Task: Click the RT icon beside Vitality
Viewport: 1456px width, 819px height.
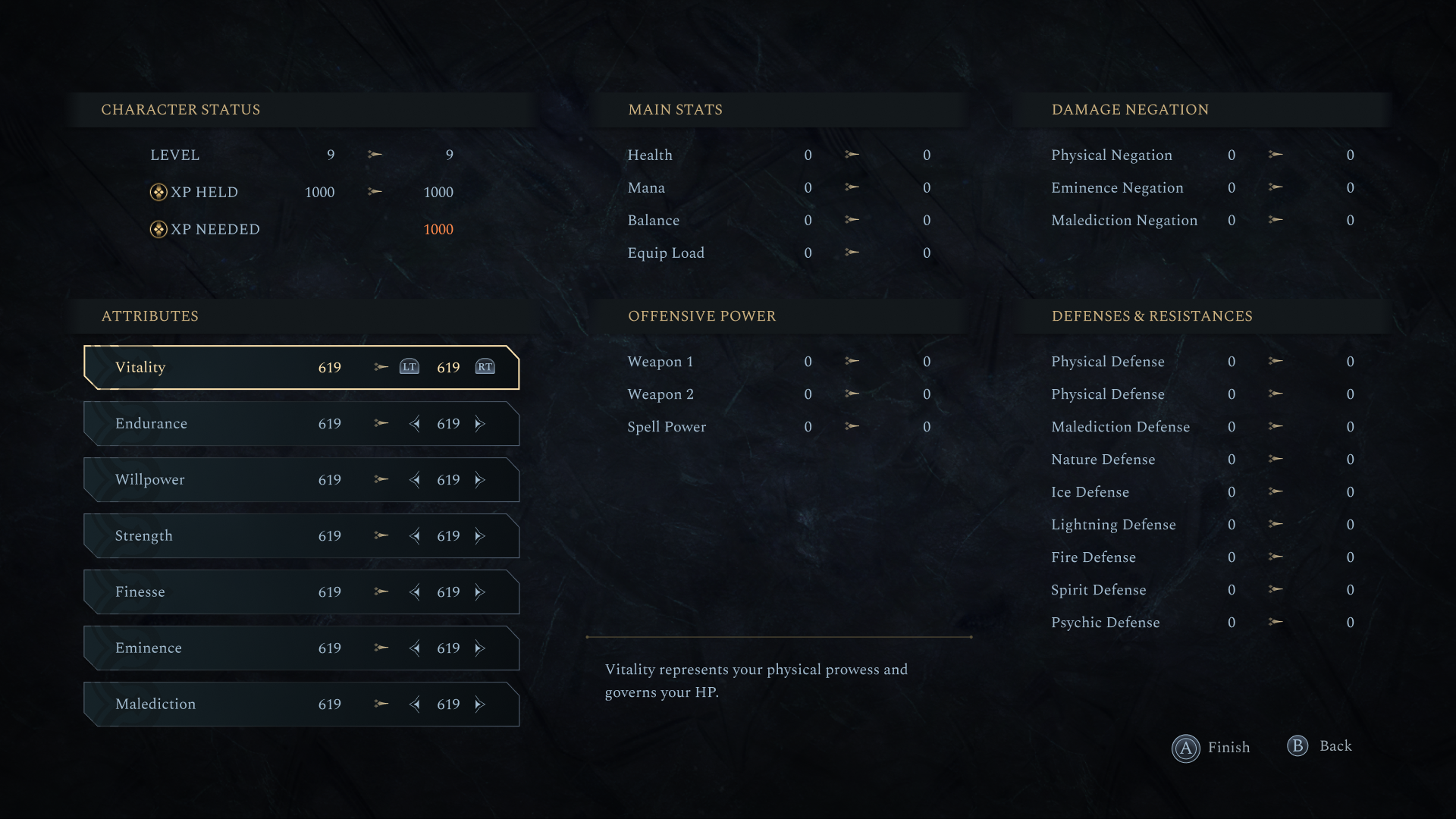Action: (x=485, y=367)
